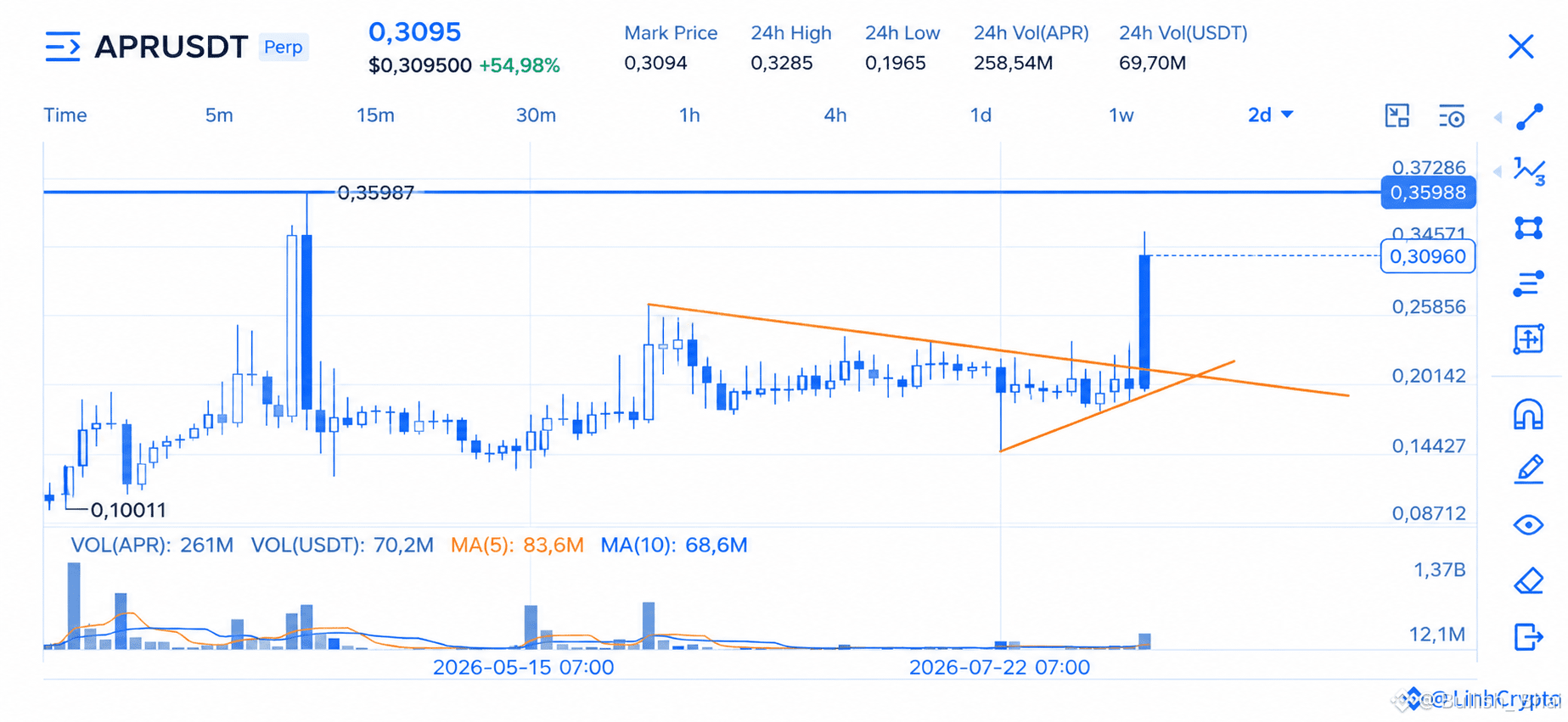1568x722 pixels.
Task: Select the eraser tool
Action: (x=1528, y=581)
